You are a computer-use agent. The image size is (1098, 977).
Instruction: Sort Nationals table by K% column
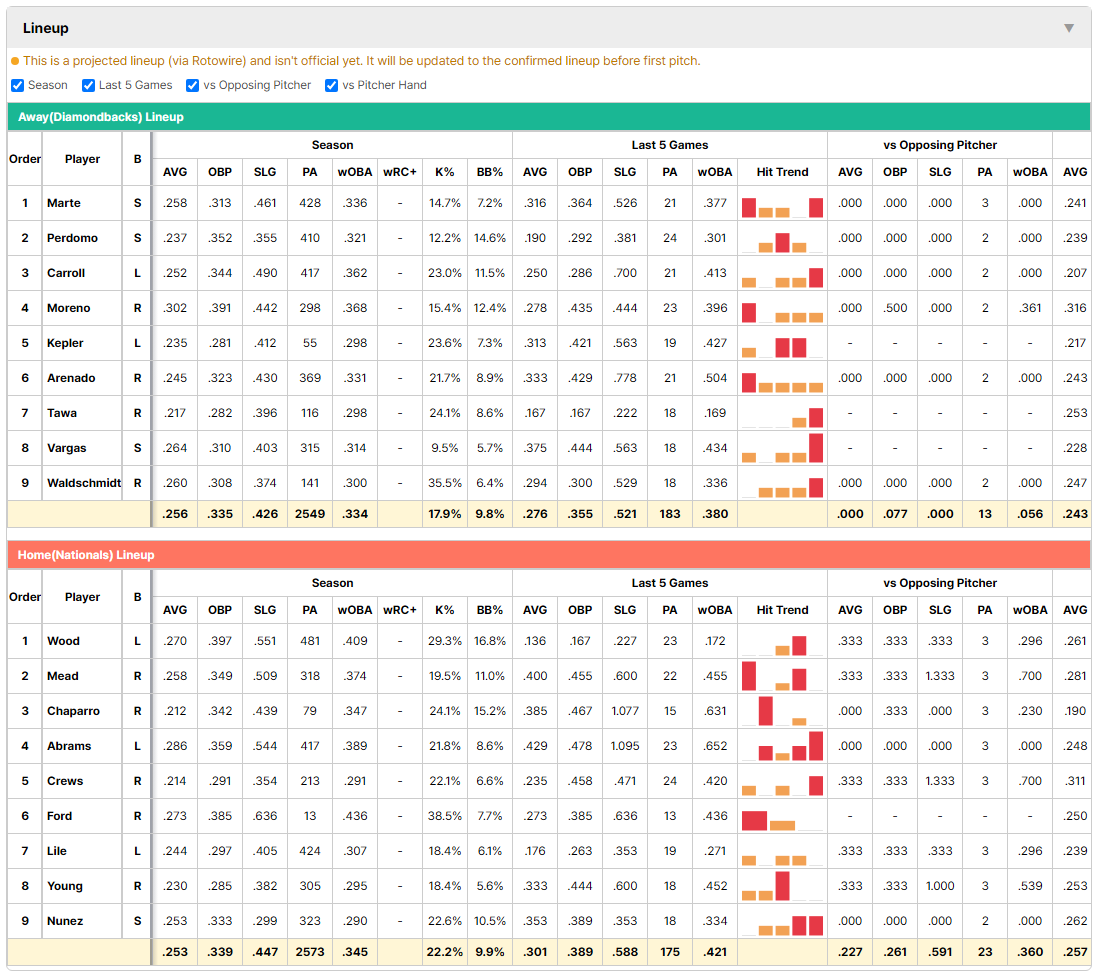pyautogui.click(x=445, y=610)
